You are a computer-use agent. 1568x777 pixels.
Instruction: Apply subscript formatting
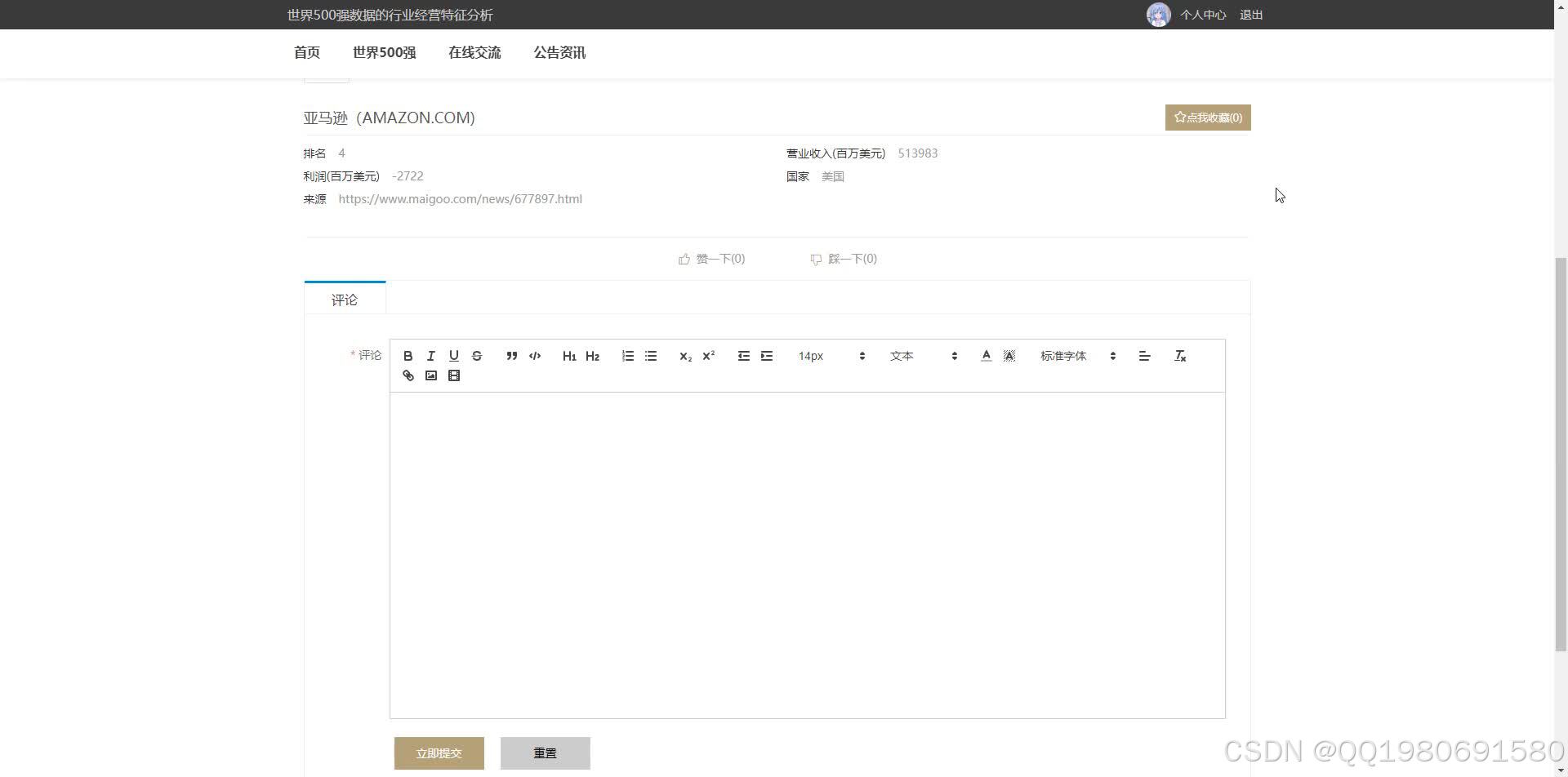pos(686,356)
